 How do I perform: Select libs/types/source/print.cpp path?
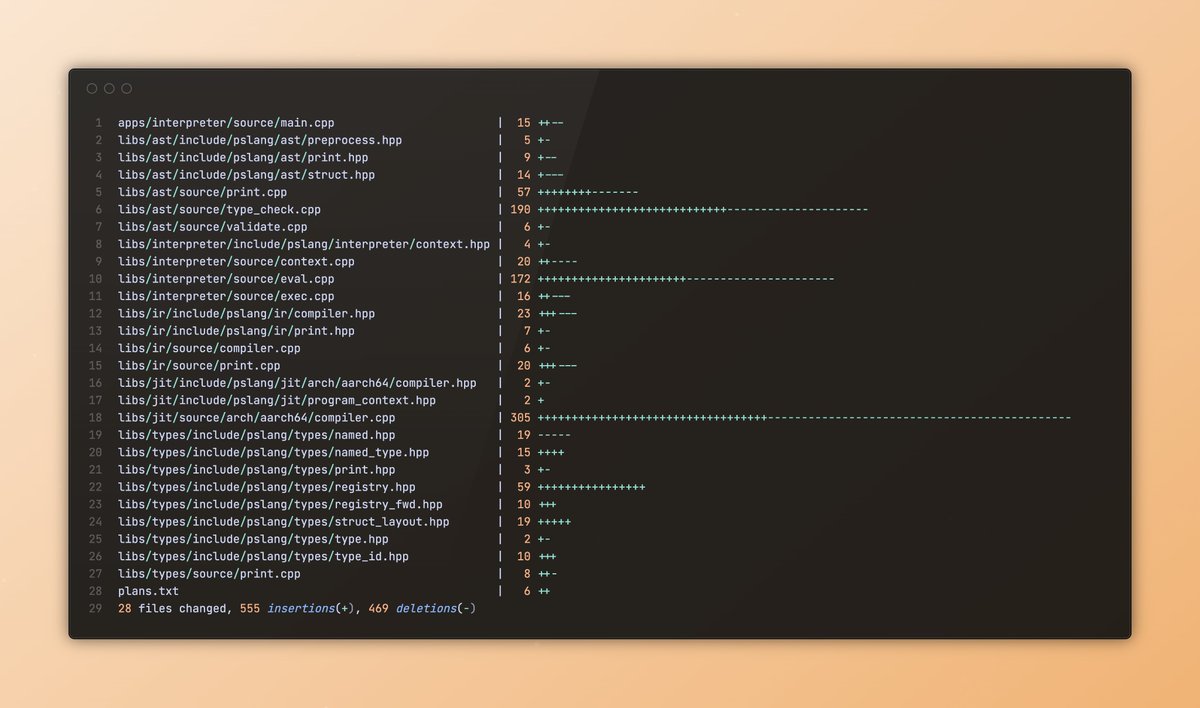(209, 574)
